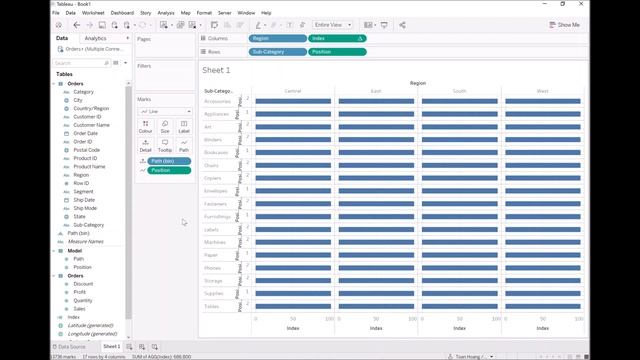Open the Dashboard menu
This screenshot has height=360, width=640.
122,13
